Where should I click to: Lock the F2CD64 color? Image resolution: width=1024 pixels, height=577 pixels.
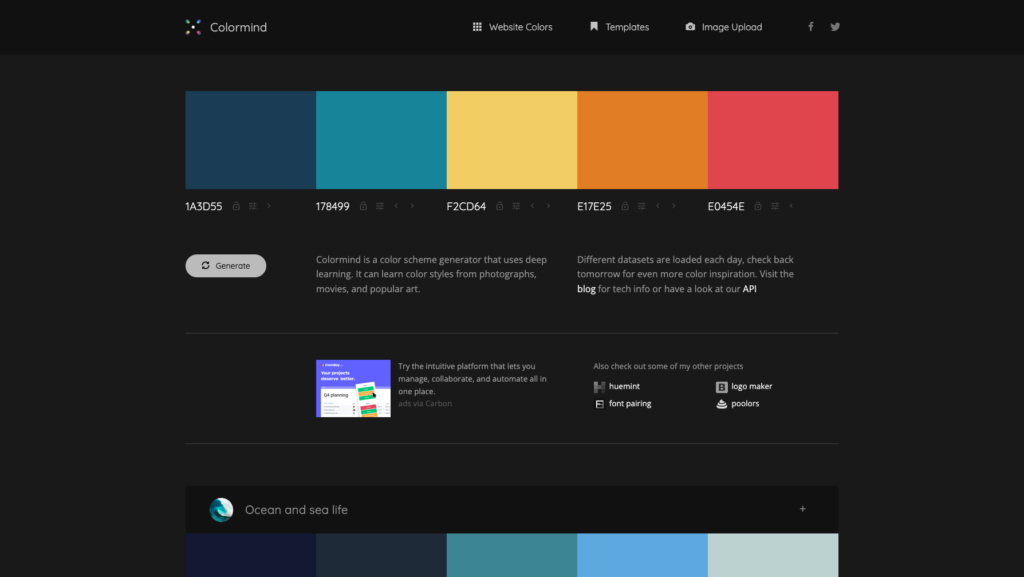[500, 206]
